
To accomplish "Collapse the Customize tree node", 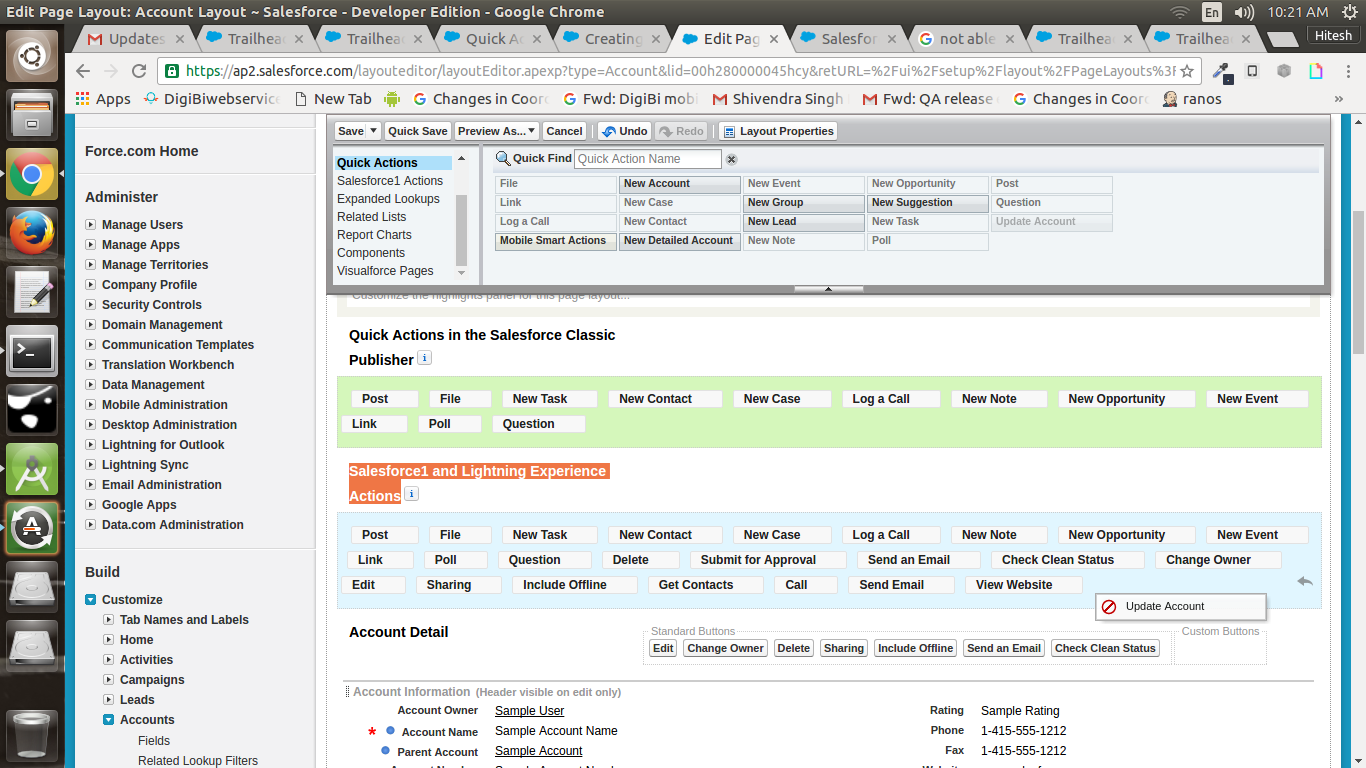I will tap(91, 600).
